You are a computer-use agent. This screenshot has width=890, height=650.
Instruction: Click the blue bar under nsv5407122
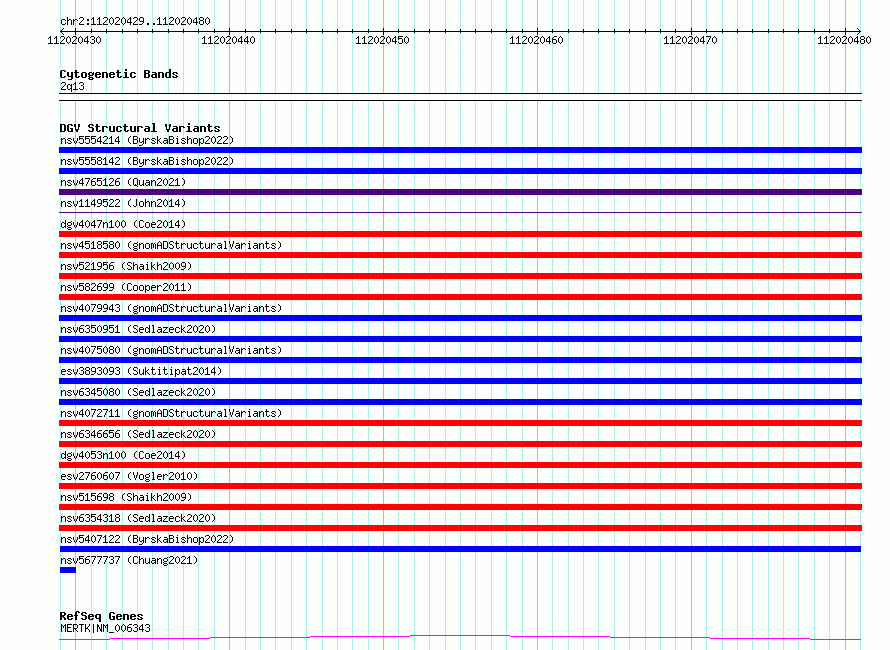pos(460,549)
